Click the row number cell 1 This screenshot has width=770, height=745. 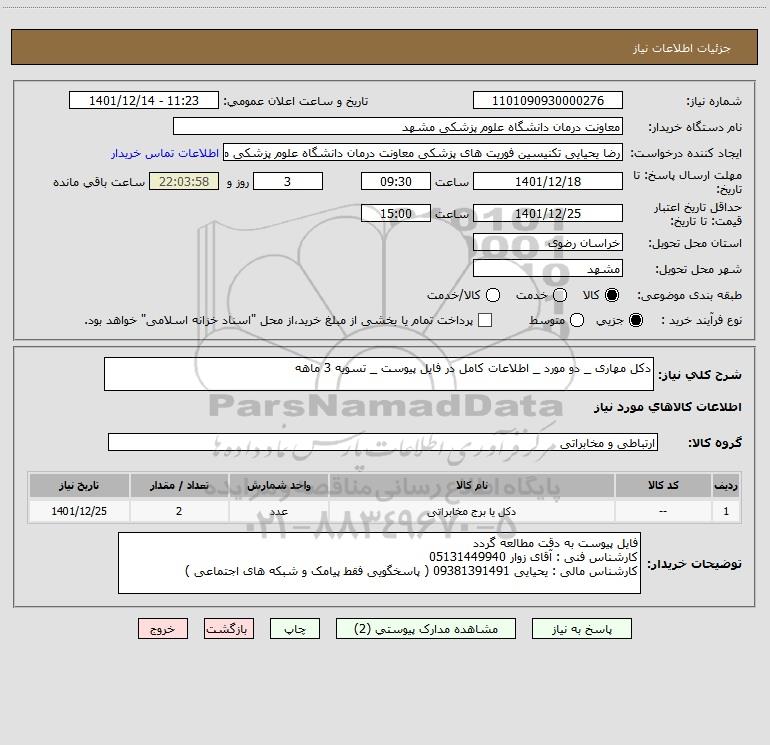(726, 512)
